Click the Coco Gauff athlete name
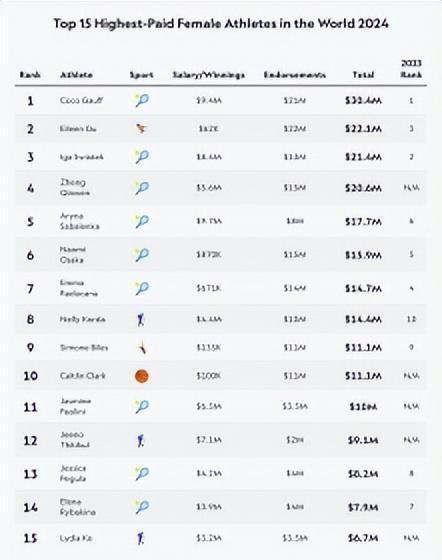The height and width of the screenshot is (560, 442). [81, 100]
